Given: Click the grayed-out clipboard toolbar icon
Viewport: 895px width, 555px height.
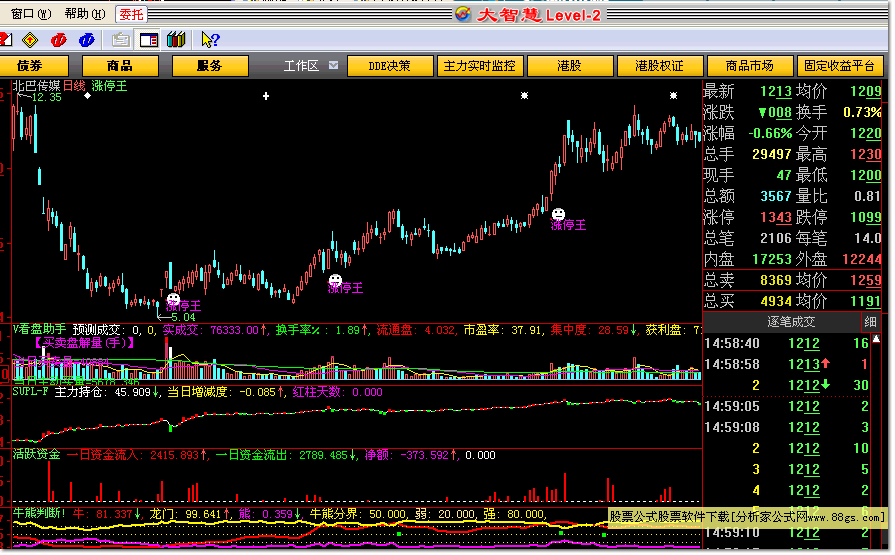Looking at the screenshot, I should click(x=120, y=40).
